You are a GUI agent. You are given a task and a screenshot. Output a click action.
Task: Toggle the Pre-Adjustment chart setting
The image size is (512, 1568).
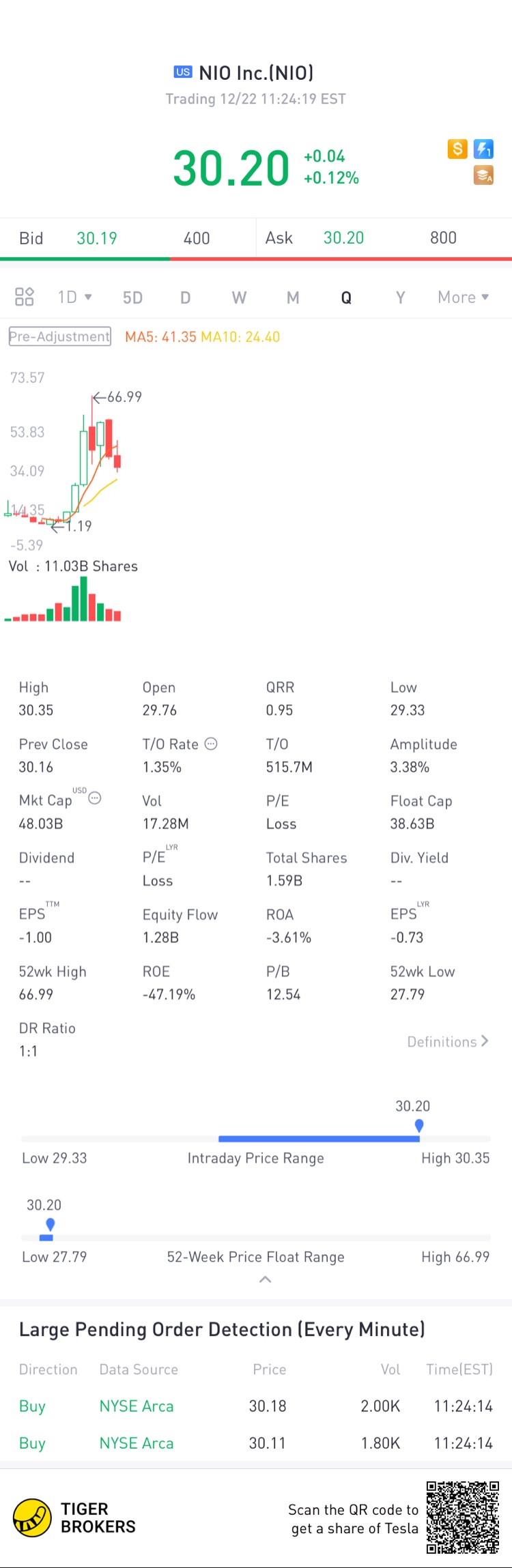[x=60, y=336]
